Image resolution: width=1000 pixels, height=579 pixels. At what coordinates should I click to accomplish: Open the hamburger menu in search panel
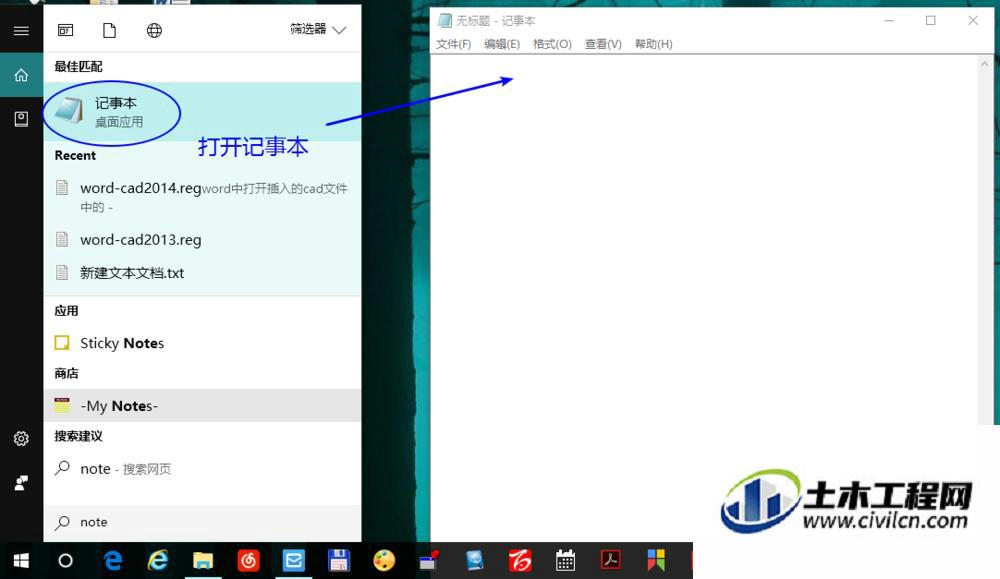coord(21,31)
